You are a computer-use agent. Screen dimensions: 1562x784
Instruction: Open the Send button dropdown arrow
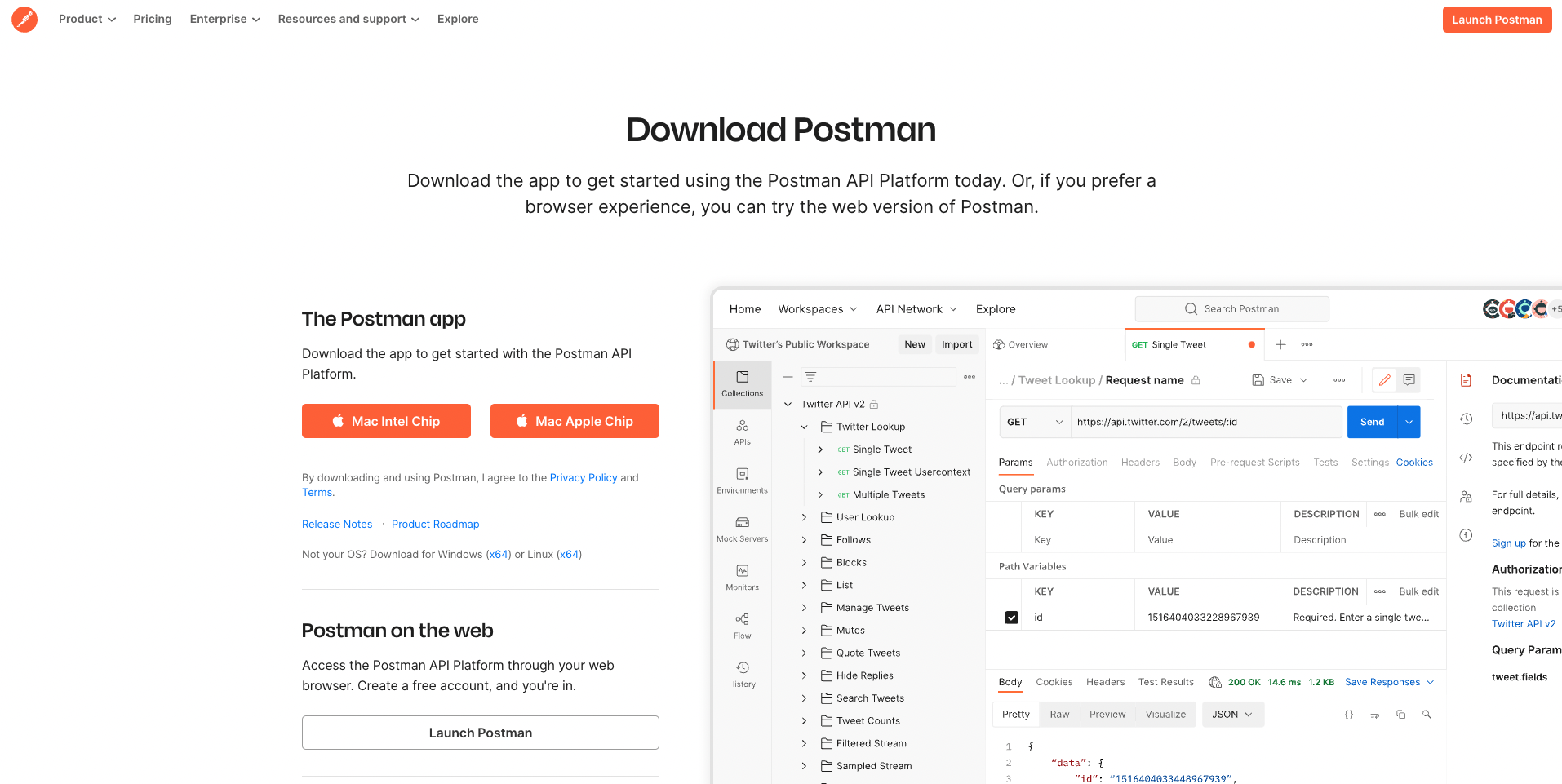point(1409,422)
